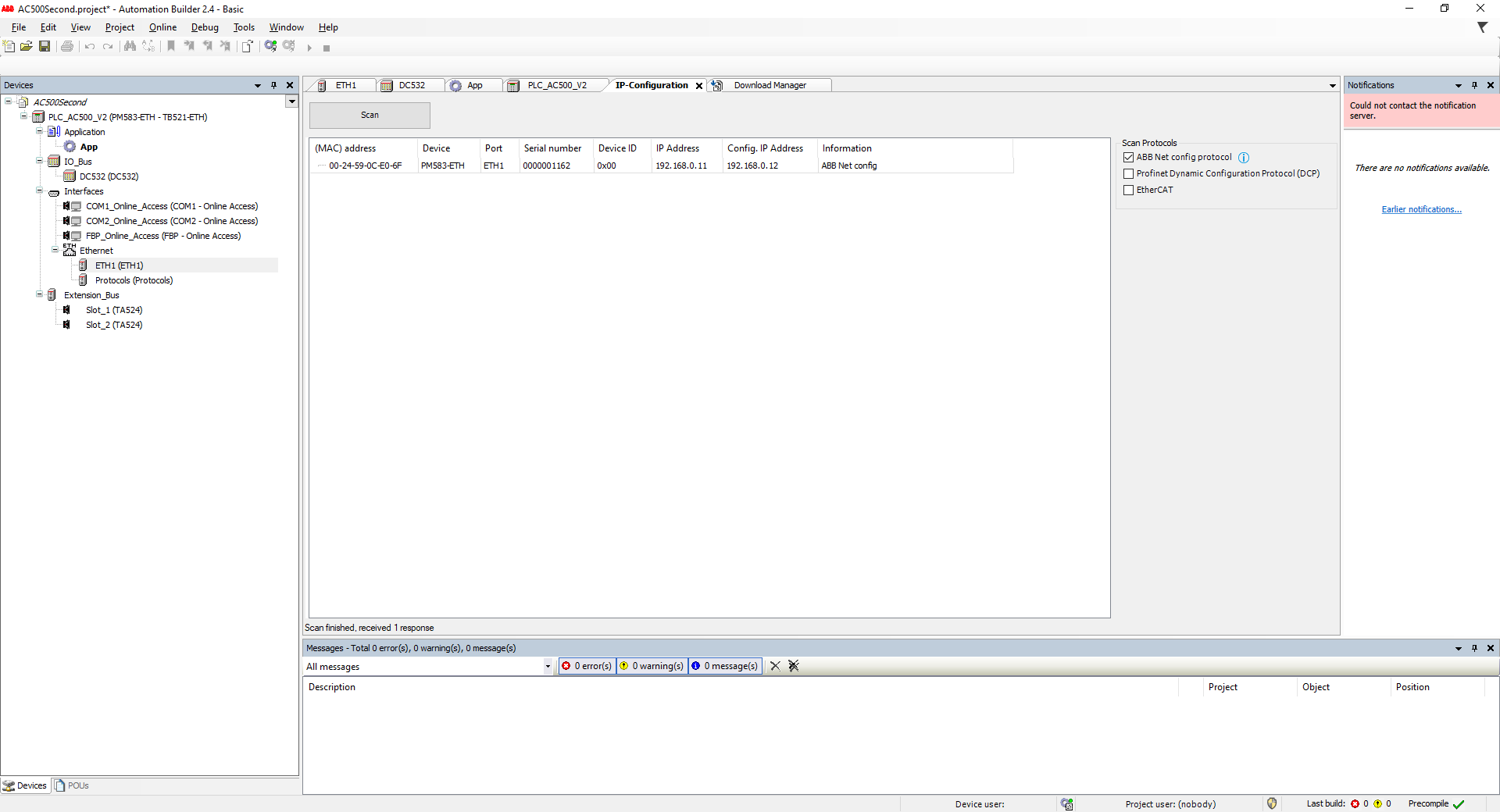Image resolution: width=1500 pixels, height=812 pixels.
Task: Click the Precompile green checkmark
Action: [1459, 804]
